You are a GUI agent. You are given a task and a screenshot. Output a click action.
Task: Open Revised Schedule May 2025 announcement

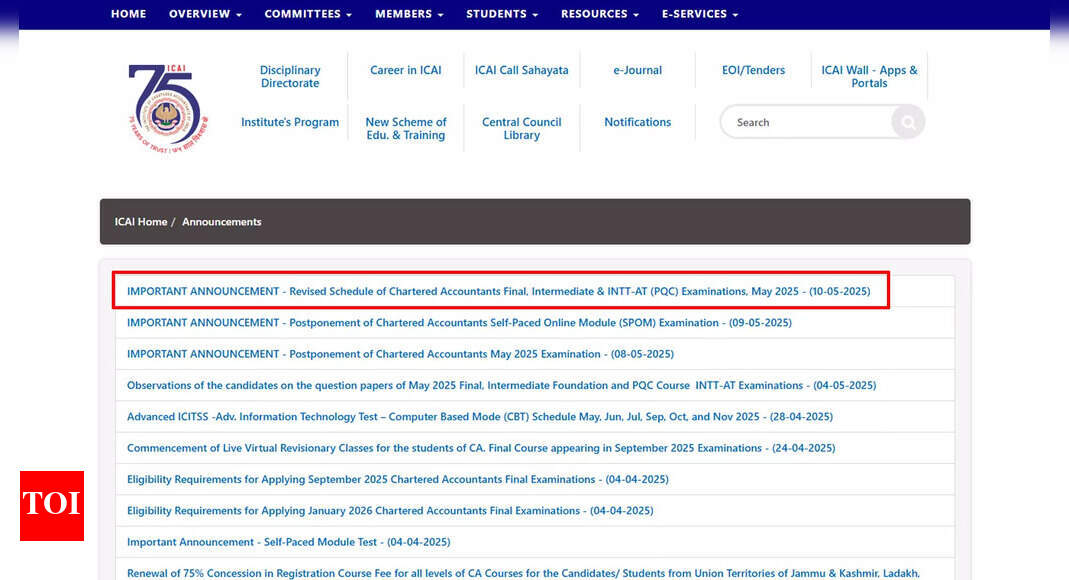tap(498, 291)
